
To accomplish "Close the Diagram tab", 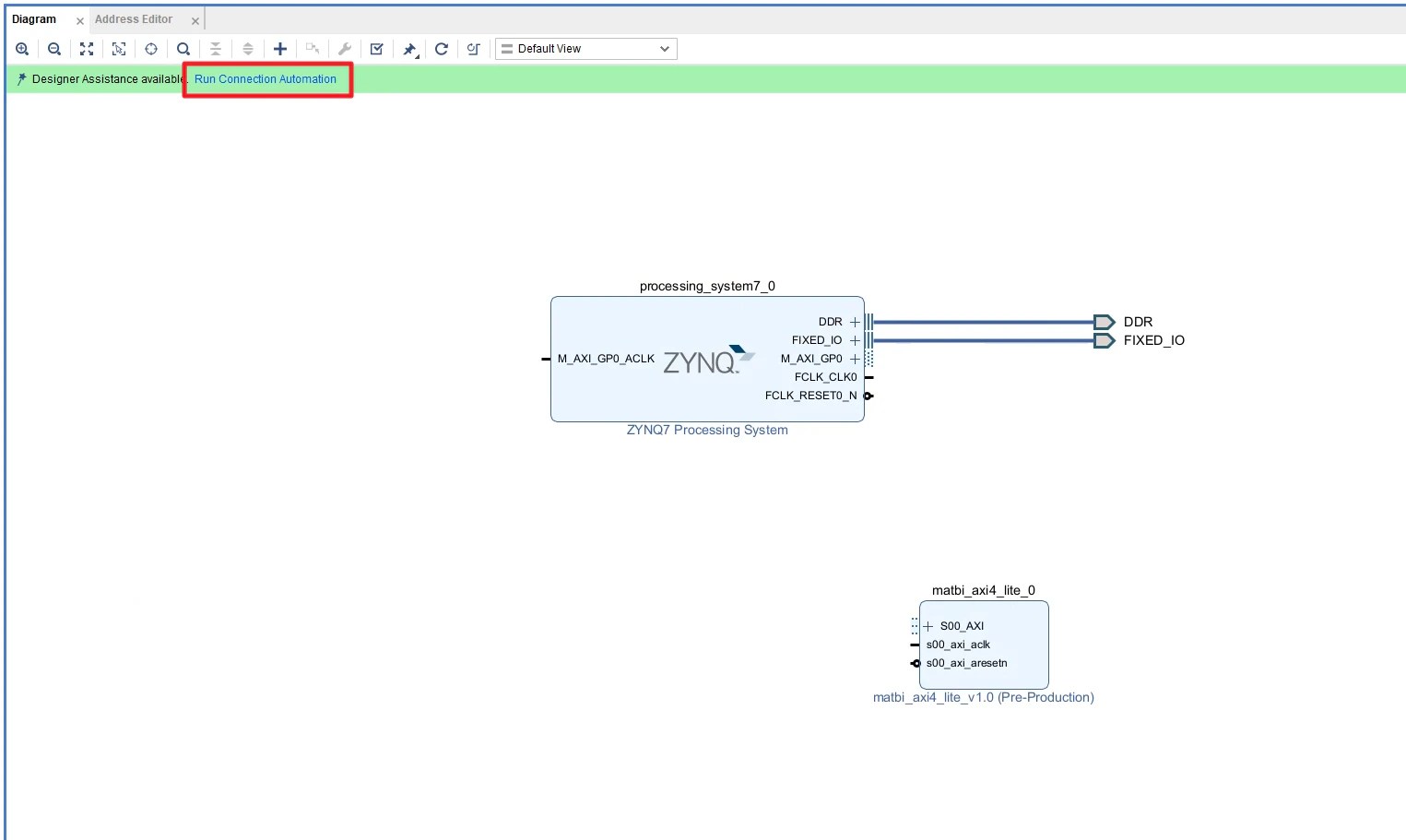I will [80, 20].
